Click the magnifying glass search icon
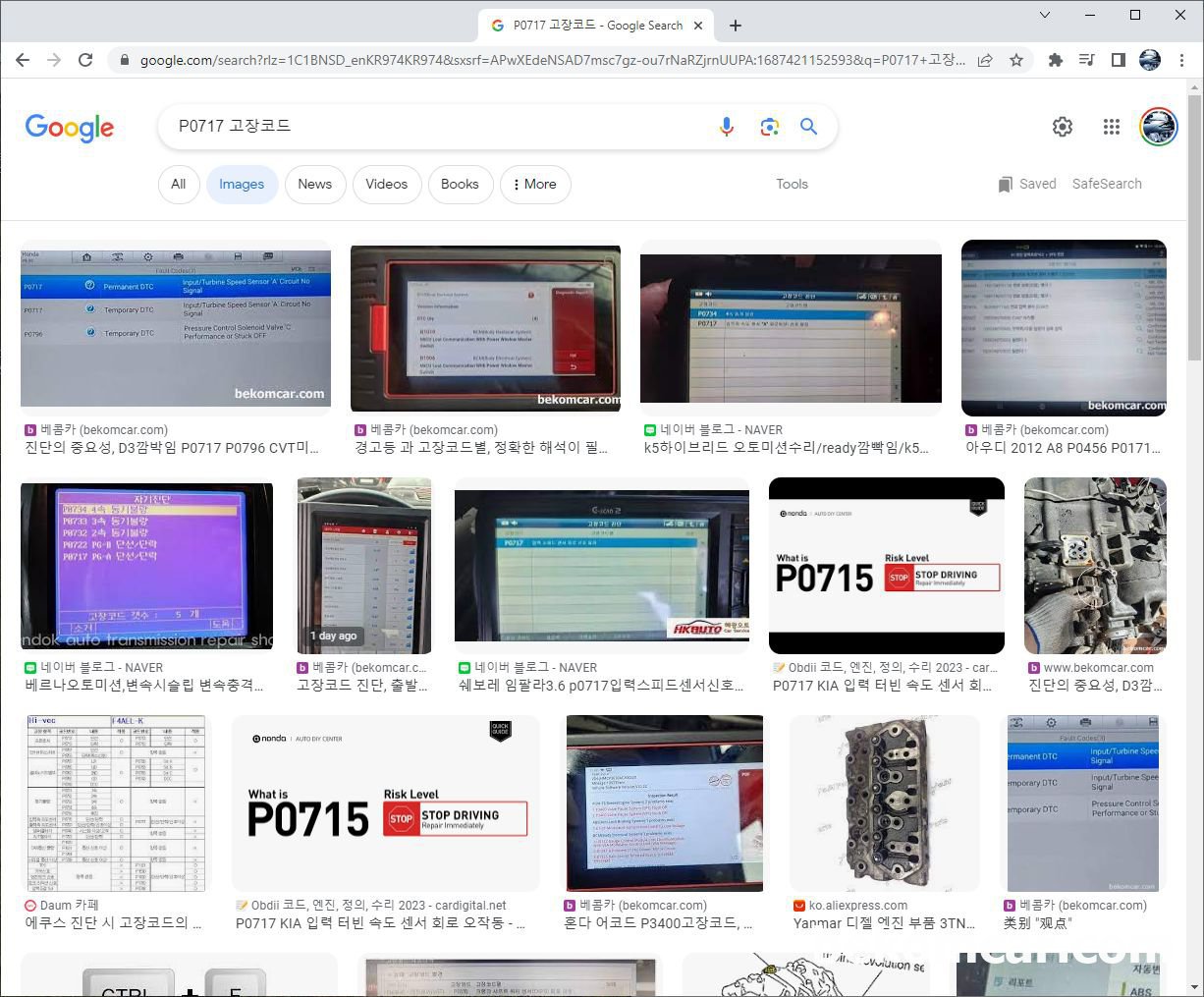1204x997 pixels. [x=808, y=127]
